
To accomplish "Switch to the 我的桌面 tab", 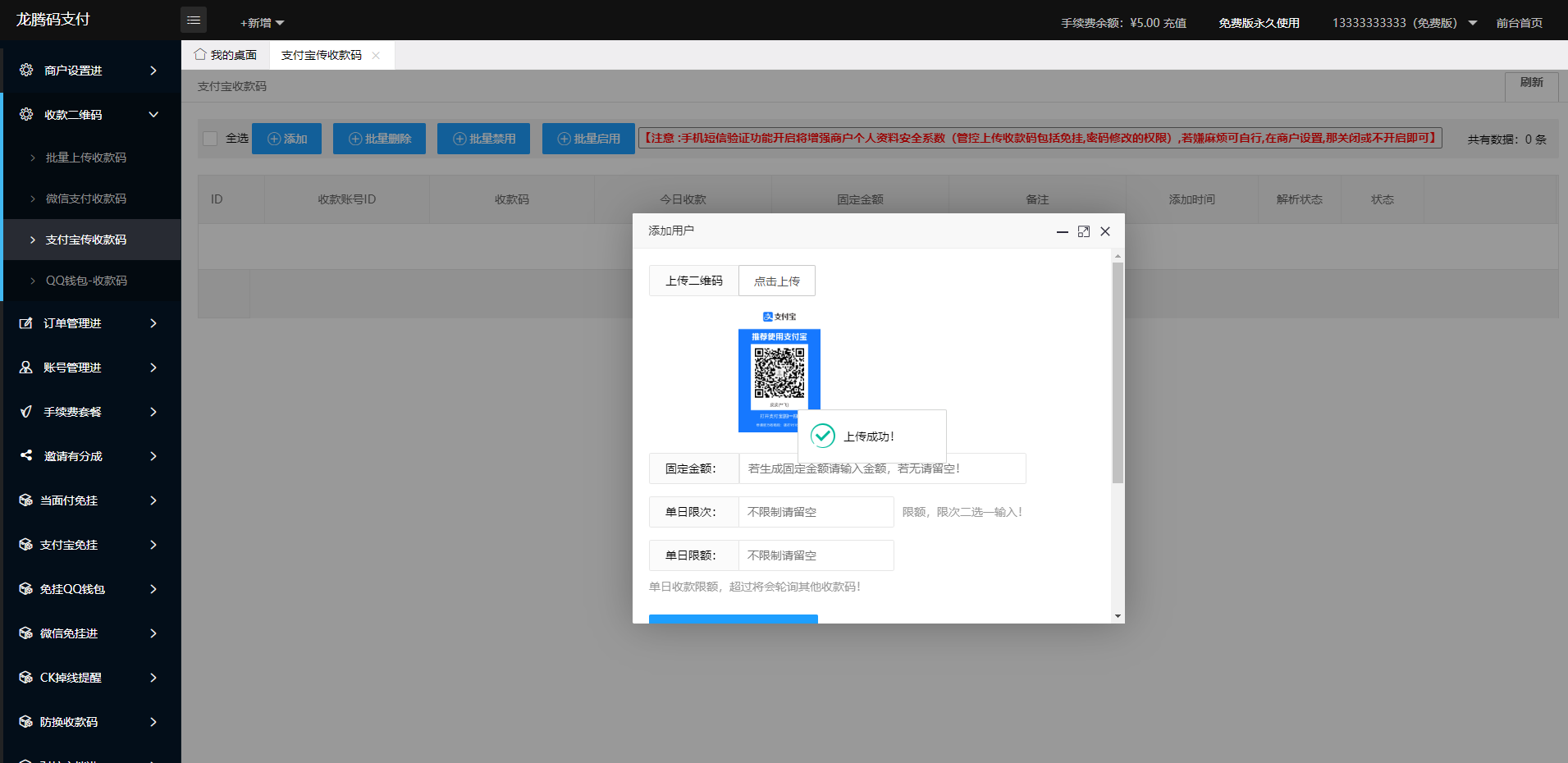I will click(x=226, y=54).
